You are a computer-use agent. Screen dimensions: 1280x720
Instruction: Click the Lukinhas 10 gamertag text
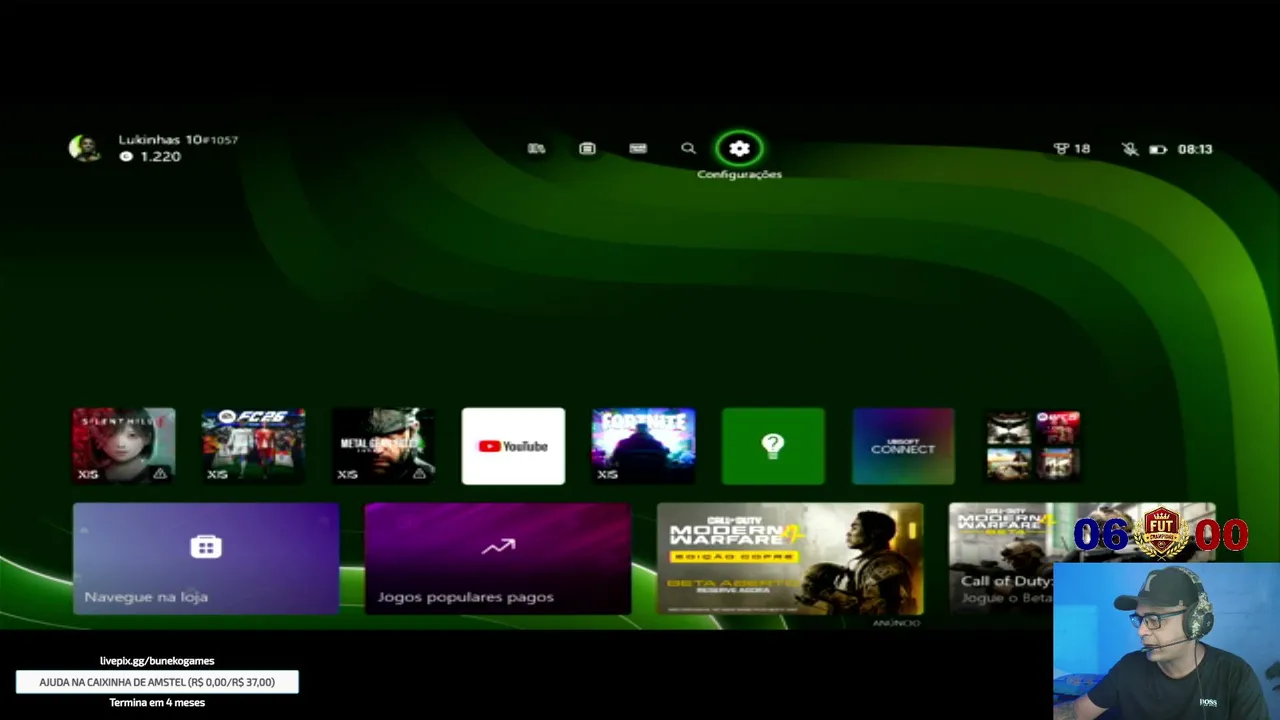click(160, 140)
